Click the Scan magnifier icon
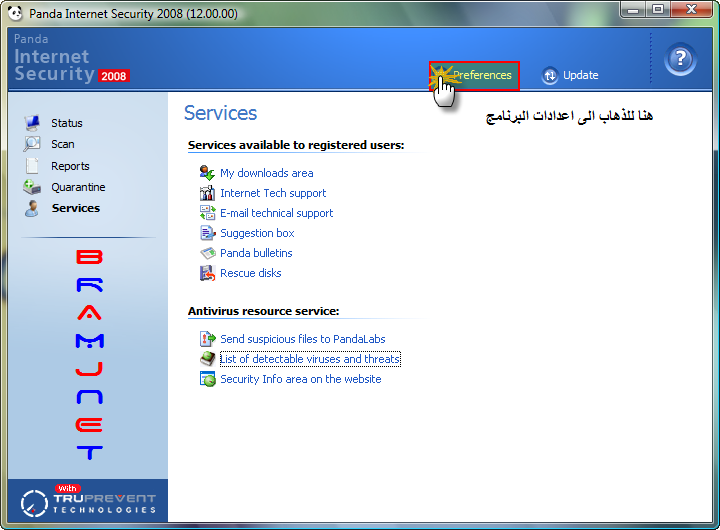 click(32, 144)
